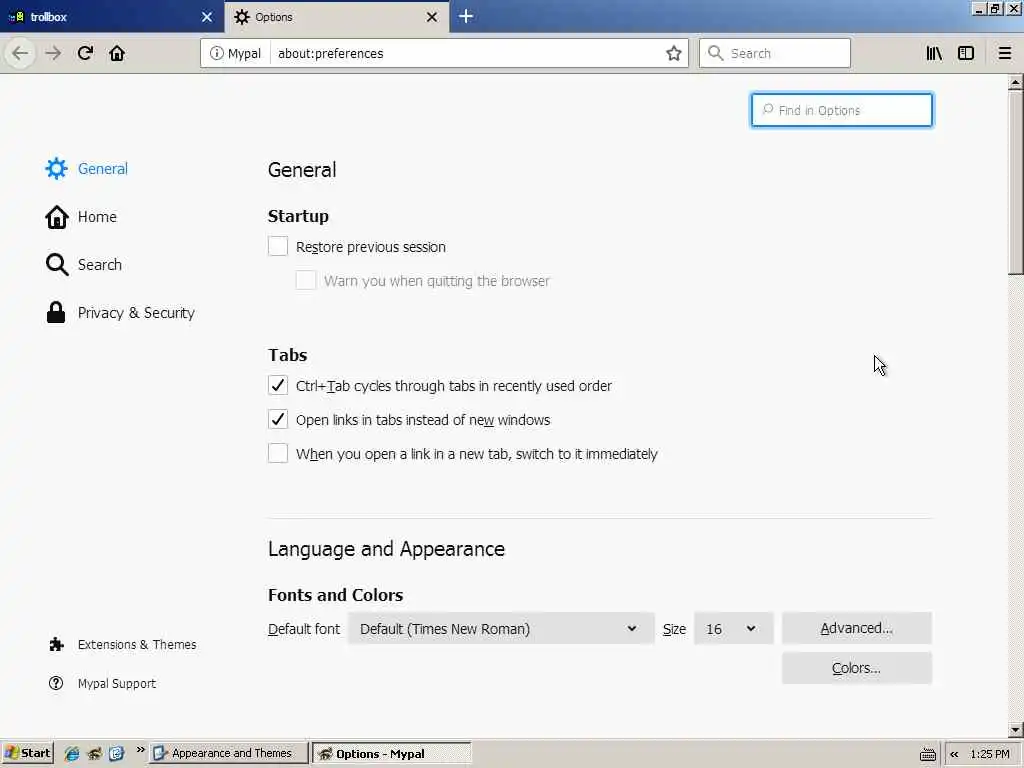Screen dimensions: 1024x768
Task: Go back with the back arrow
Action: click(x=20, y=53)
